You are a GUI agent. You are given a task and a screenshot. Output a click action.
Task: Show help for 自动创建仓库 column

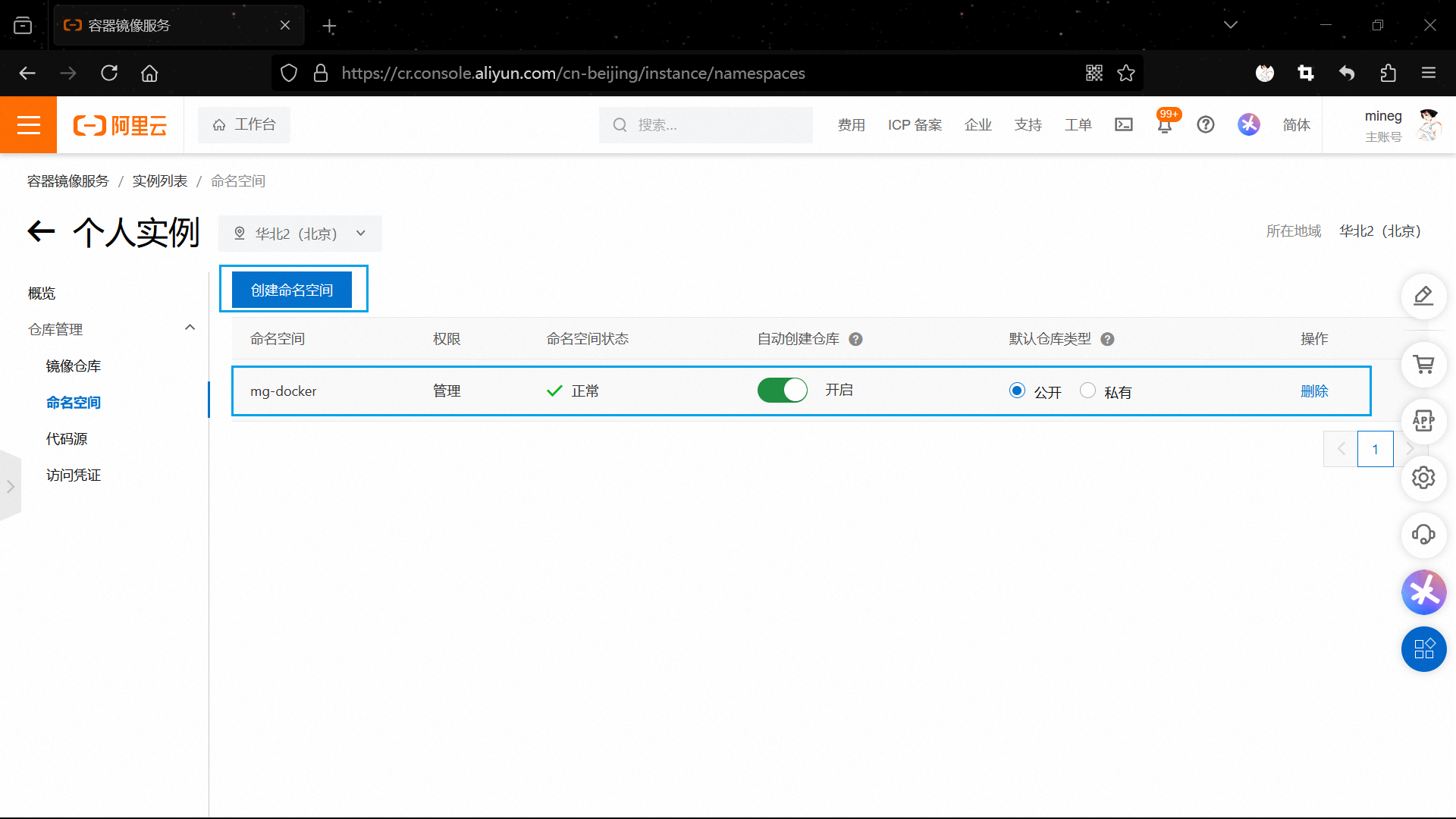click(855, 339)
